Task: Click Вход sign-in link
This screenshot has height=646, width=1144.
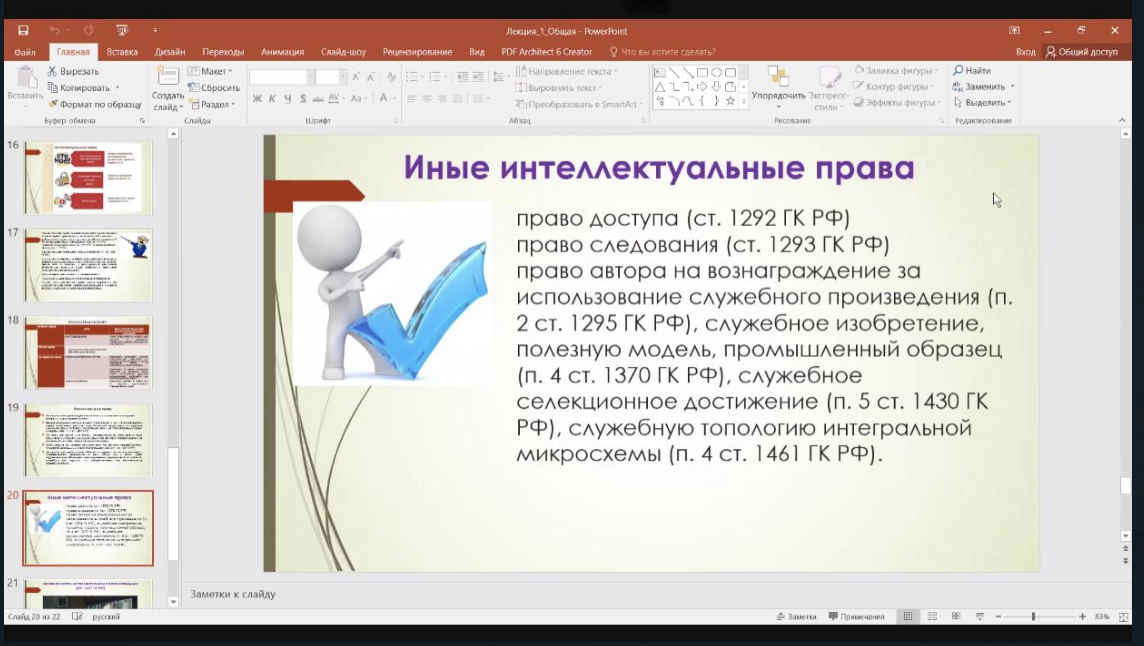Action: [x=1025, y=52]
